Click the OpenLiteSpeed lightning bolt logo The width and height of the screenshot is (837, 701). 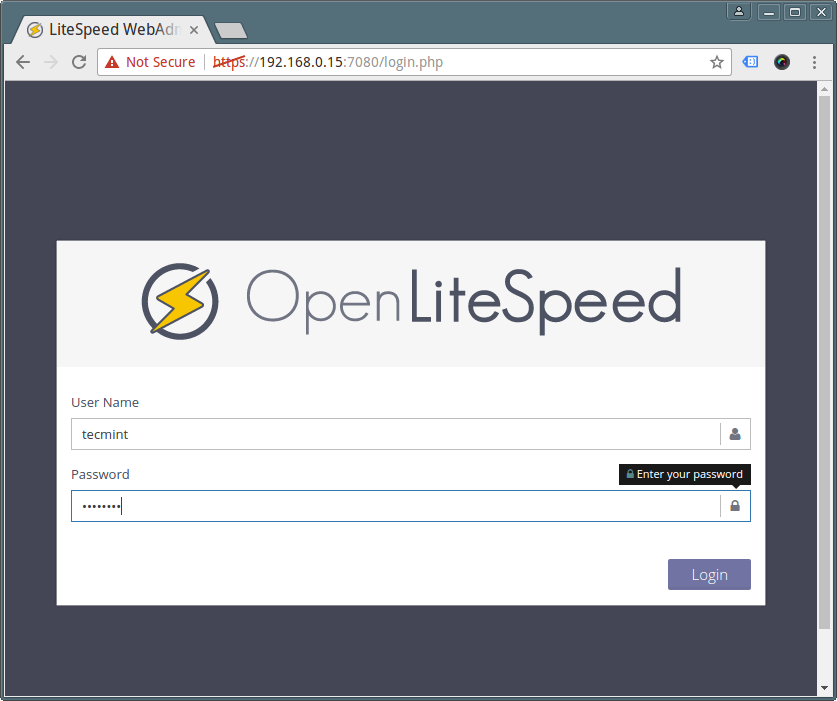click(x=178, y=300)
